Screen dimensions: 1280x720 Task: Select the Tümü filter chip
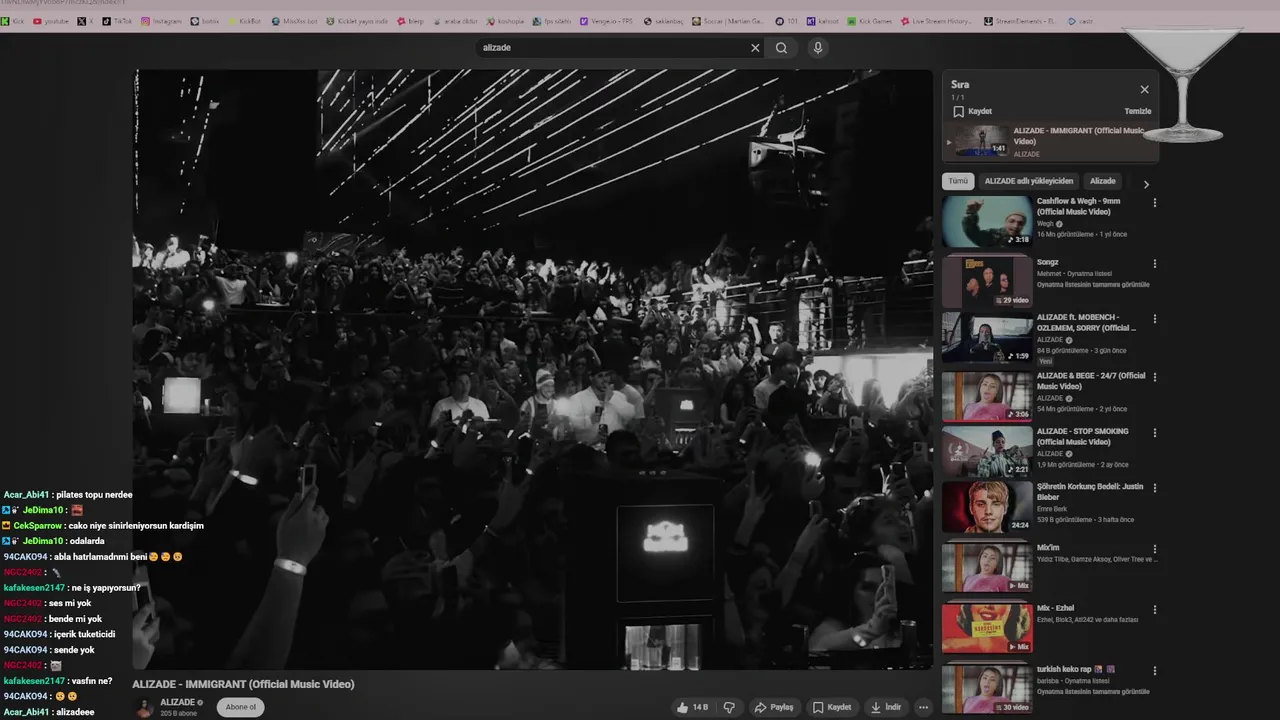[958, 181]
